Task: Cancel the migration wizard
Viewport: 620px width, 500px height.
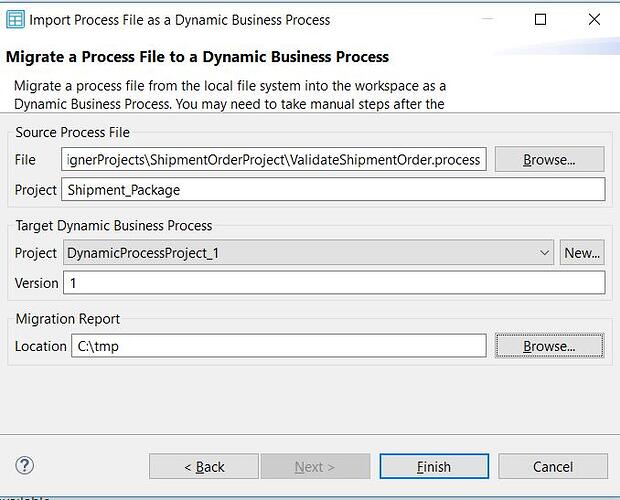Action: [x=552, y=466]
